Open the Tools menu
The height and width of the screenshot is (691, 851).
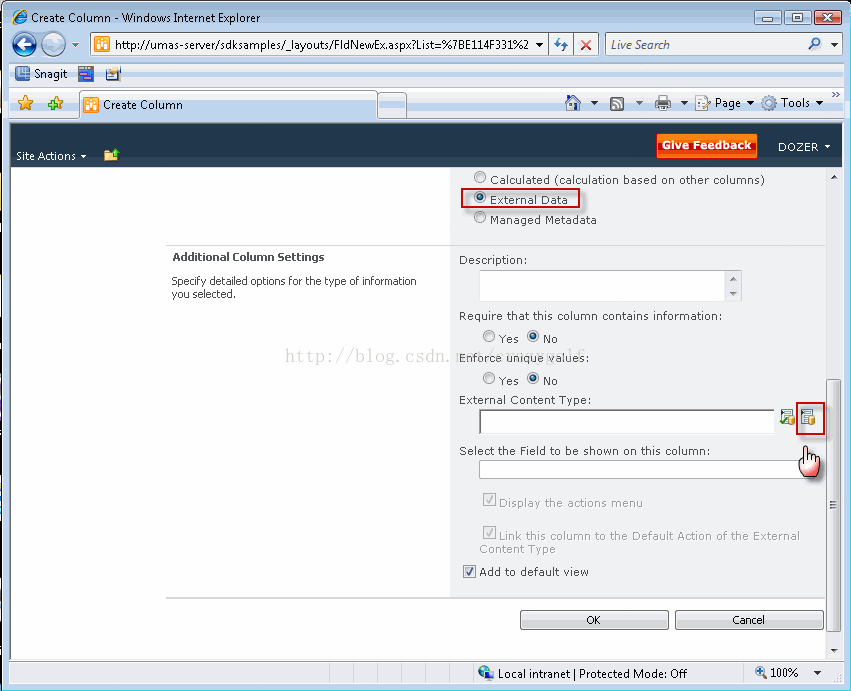[792, 103]
